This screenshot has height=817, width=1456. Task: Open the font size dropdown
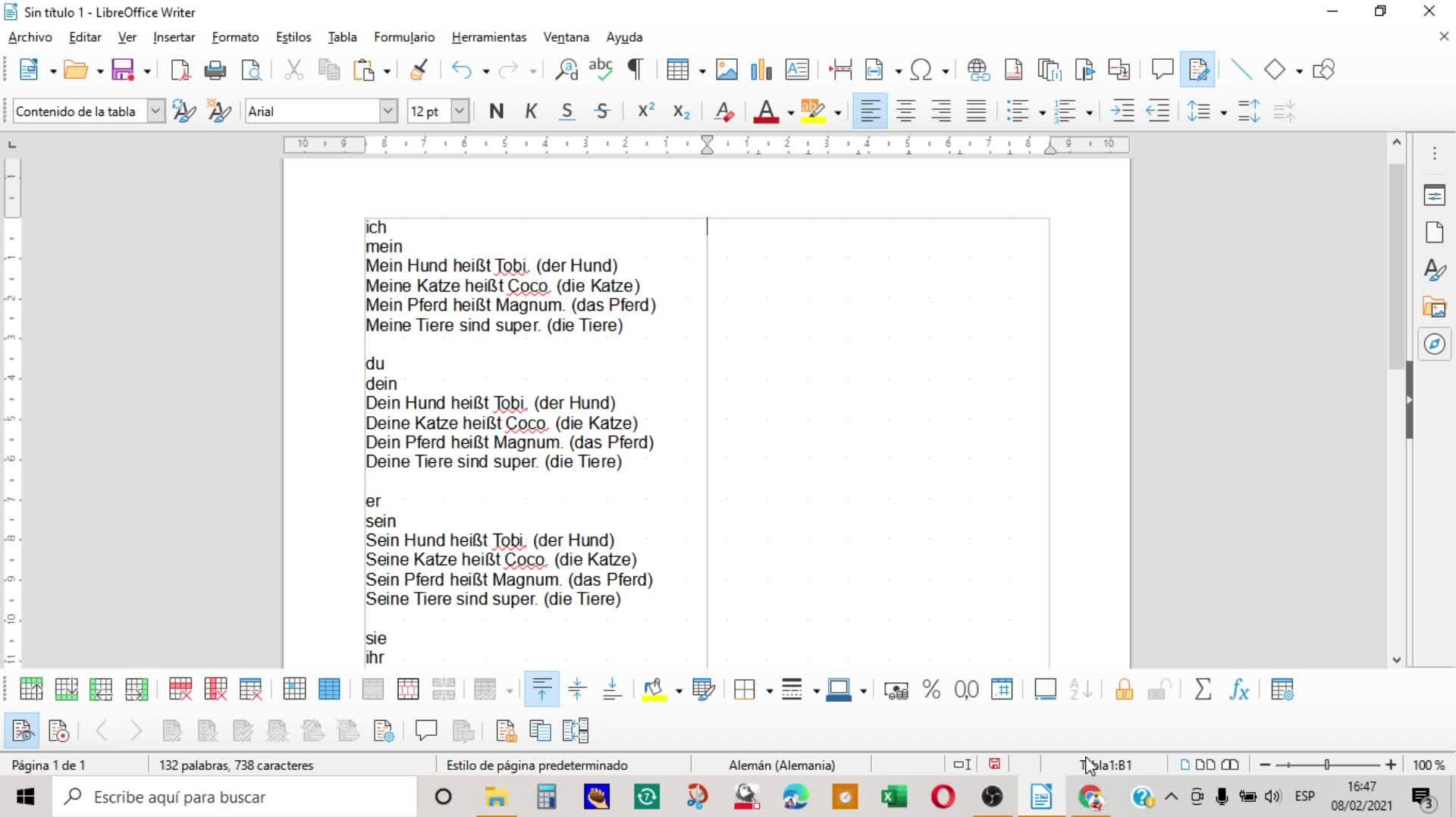point(460,111)
